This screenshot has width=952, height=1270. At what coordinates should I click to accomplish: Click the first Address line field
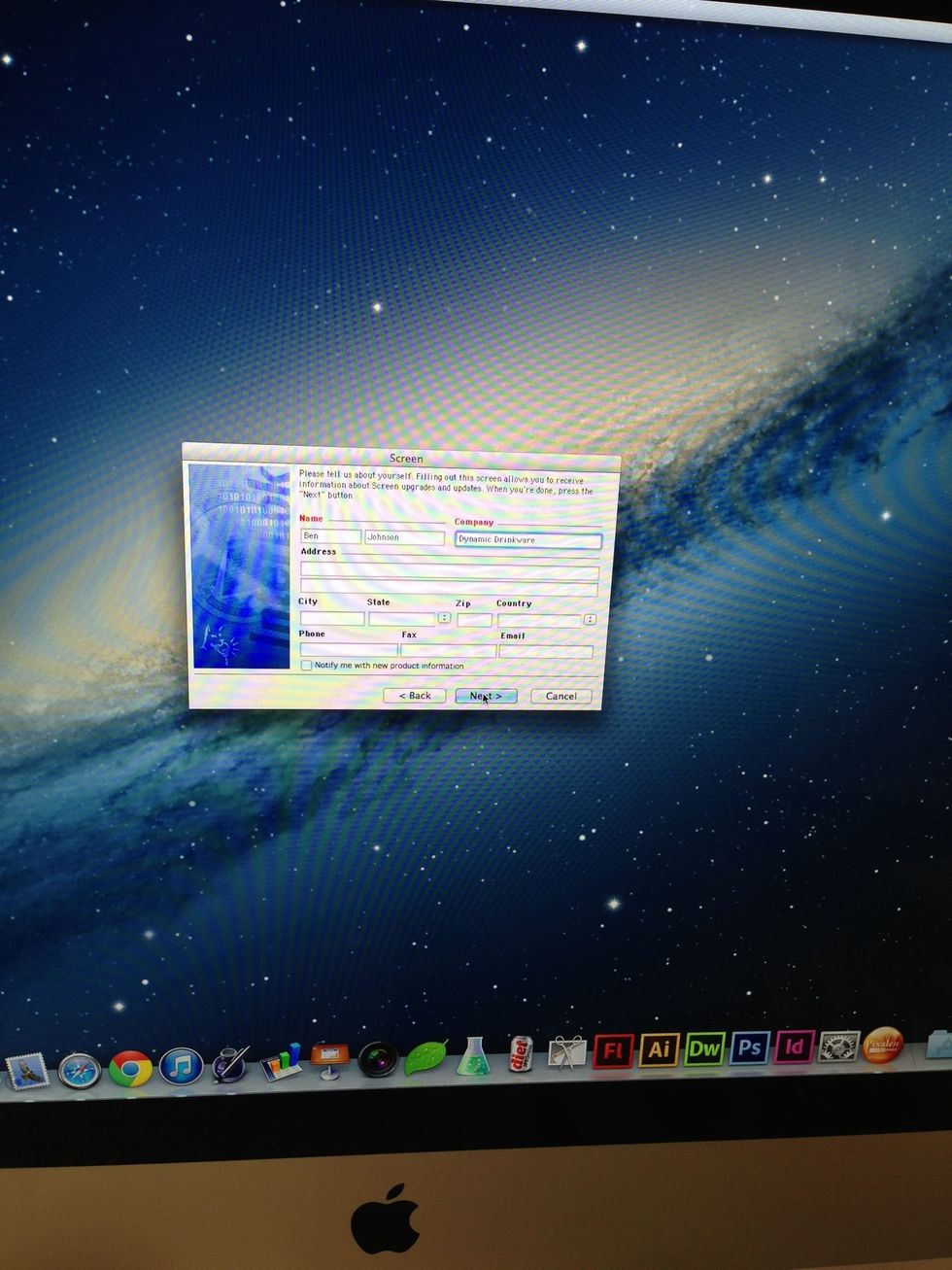[x=449, y=570]
